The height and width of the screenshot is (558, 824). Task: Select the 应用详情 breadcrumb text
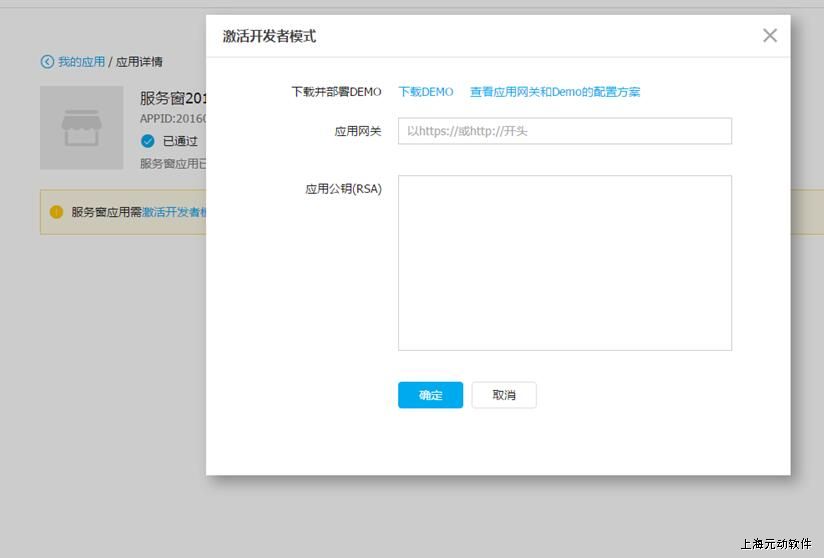(139, 62)
